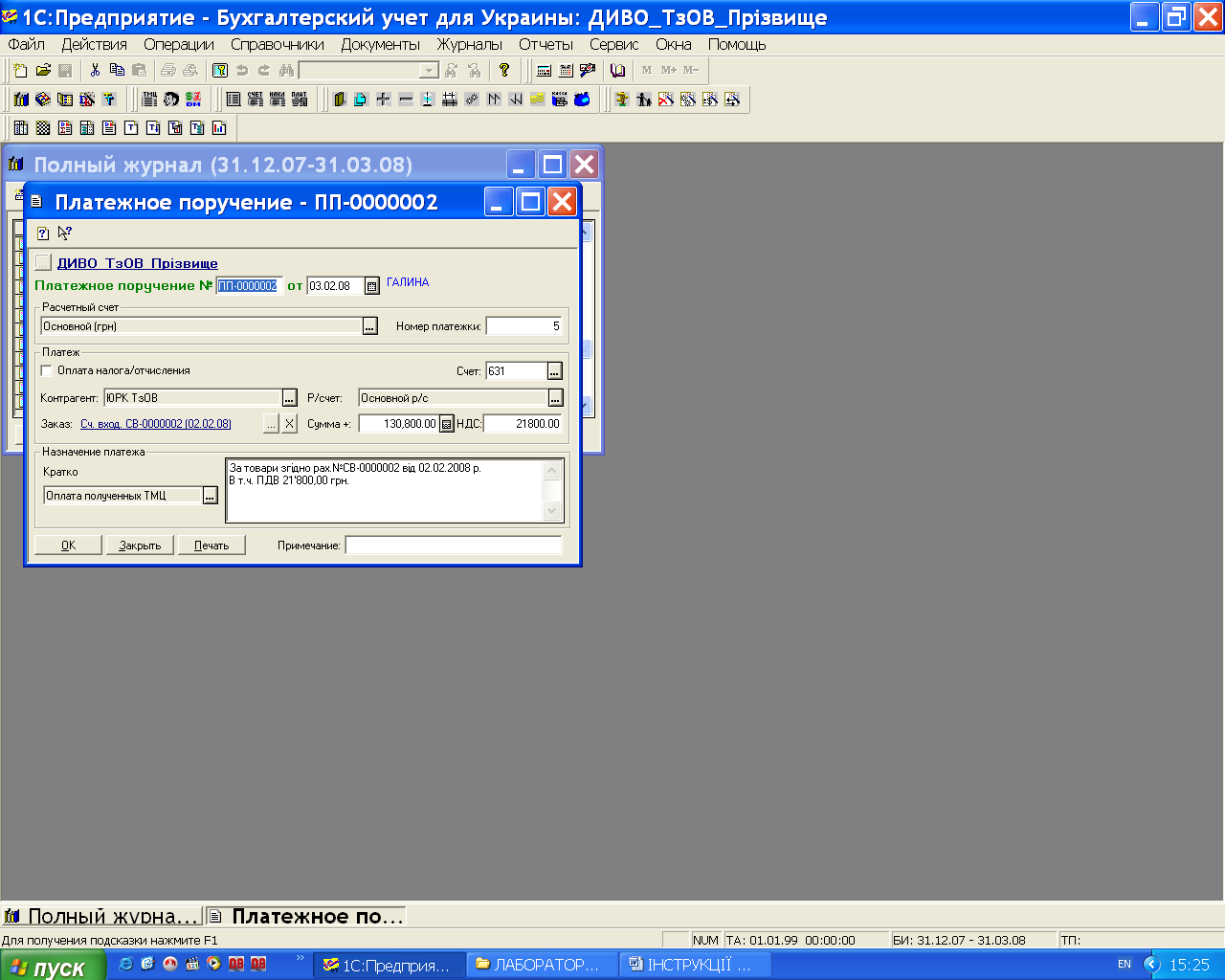Viewport: 1225px width, 980px height.
Task: Open the Сч. вход. СВ-0000002 order link
Action: [x=156, y=424]
